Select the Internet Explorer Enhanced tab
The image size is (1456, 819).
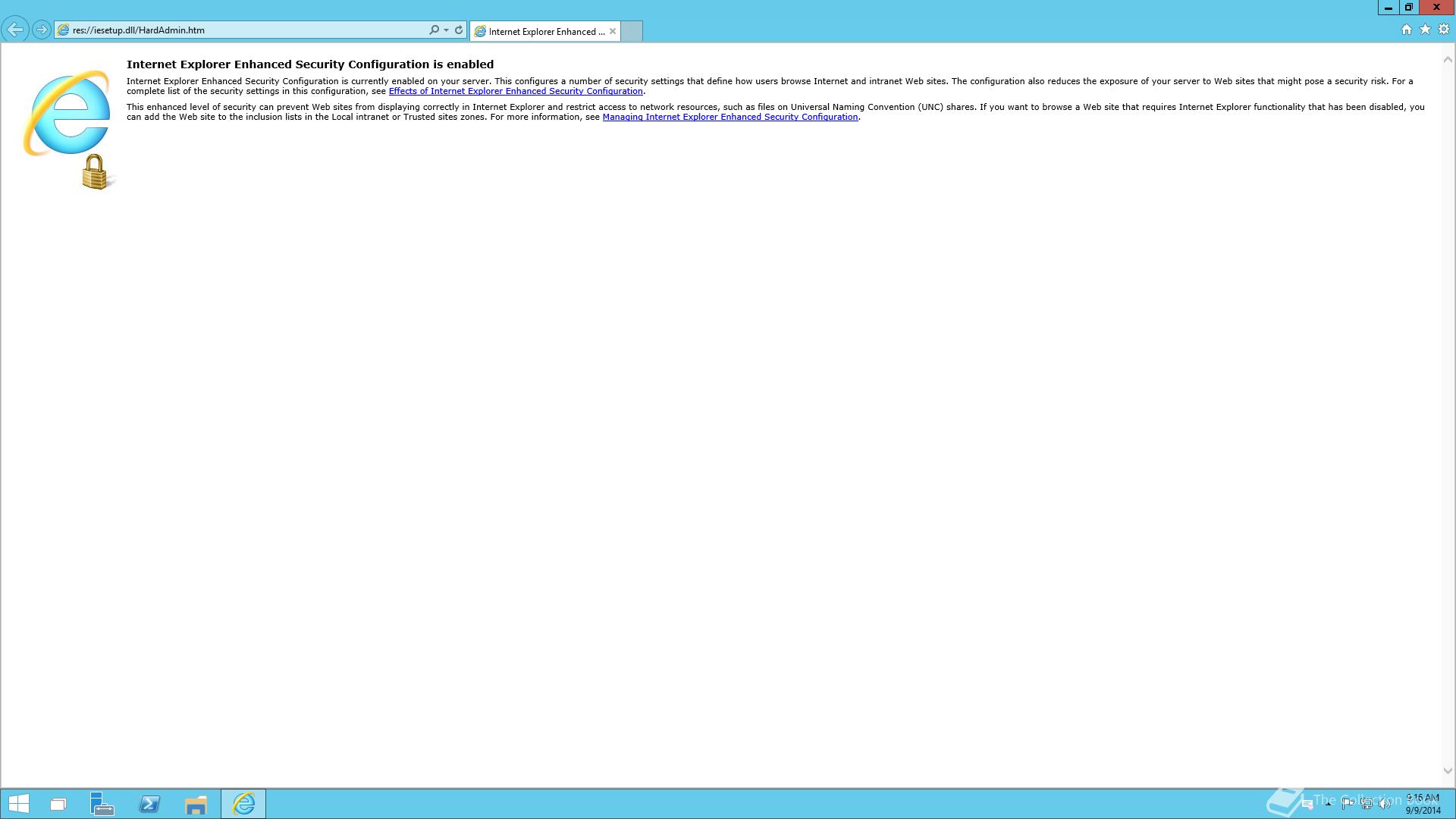tap(544, 31)
